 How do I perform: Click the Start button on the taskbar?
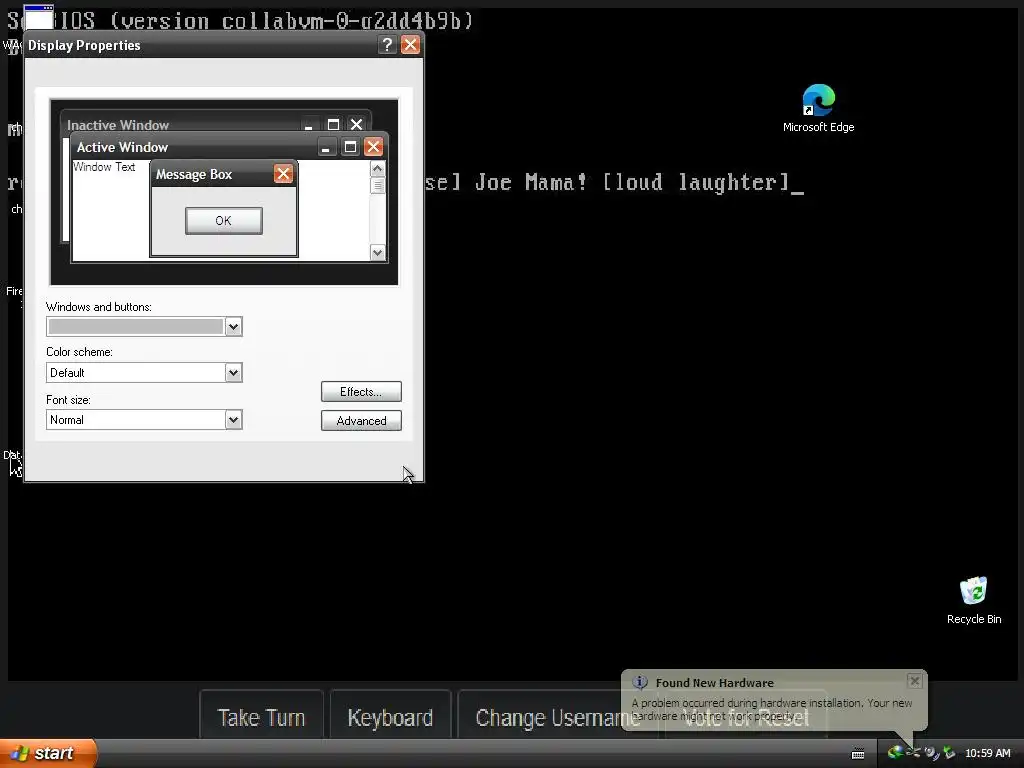tap(48, 753)
